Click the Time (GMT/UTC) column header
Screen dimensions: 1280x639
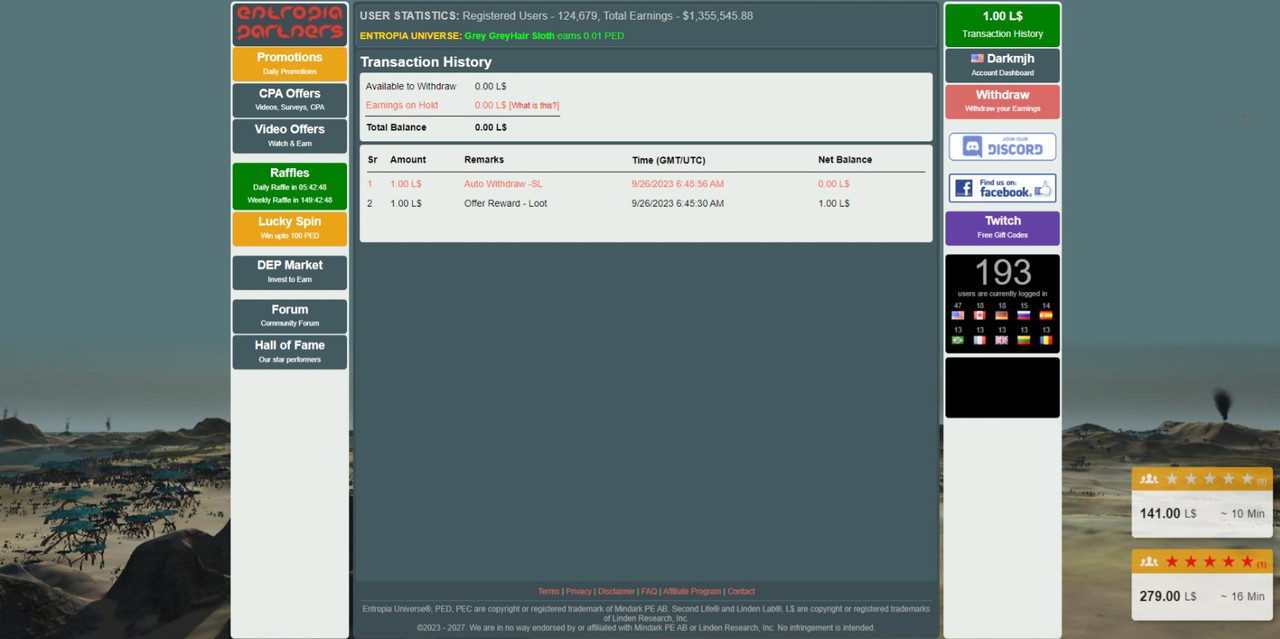click(669, 160)
